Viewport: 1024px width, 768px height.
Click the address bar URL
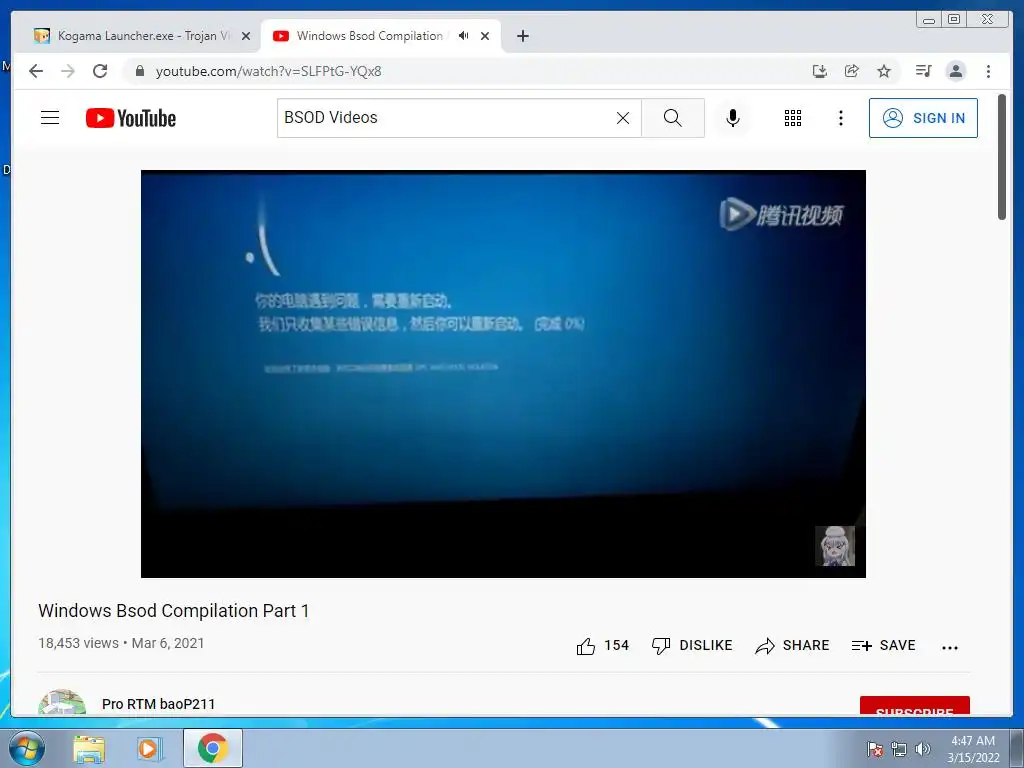(268, 71)
